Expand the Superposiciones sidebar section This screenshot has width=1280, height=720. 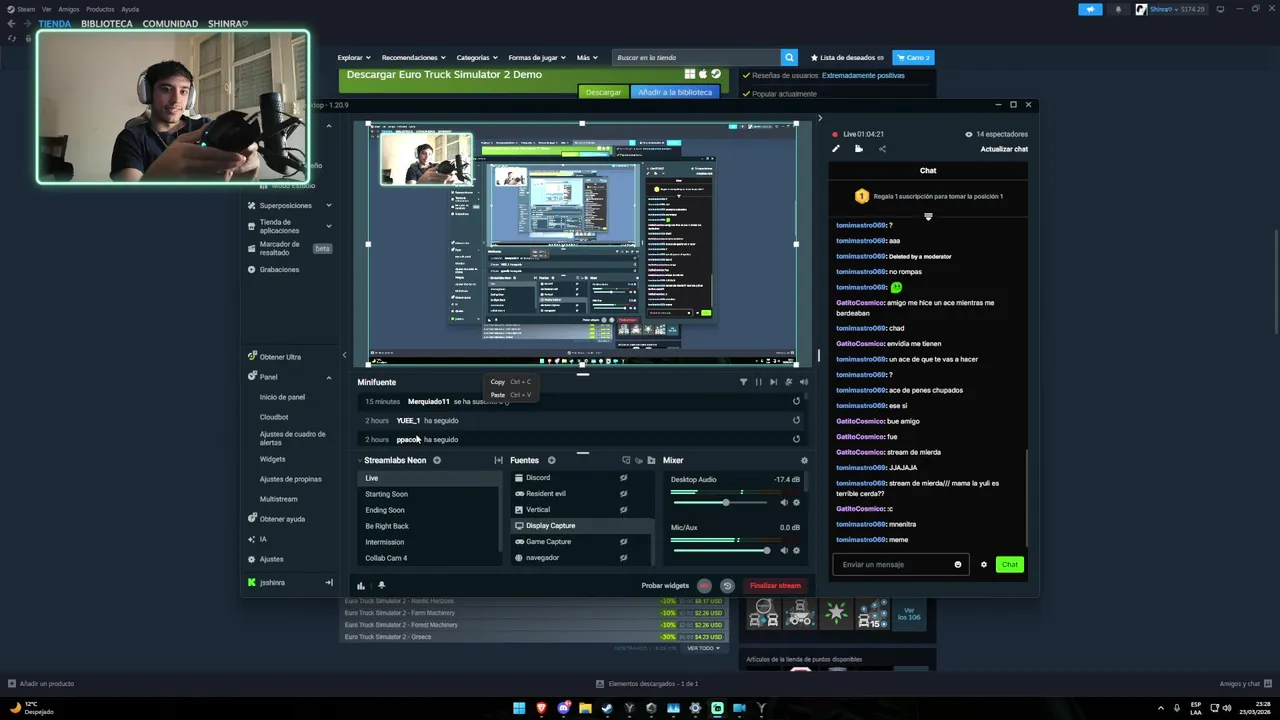328,205
